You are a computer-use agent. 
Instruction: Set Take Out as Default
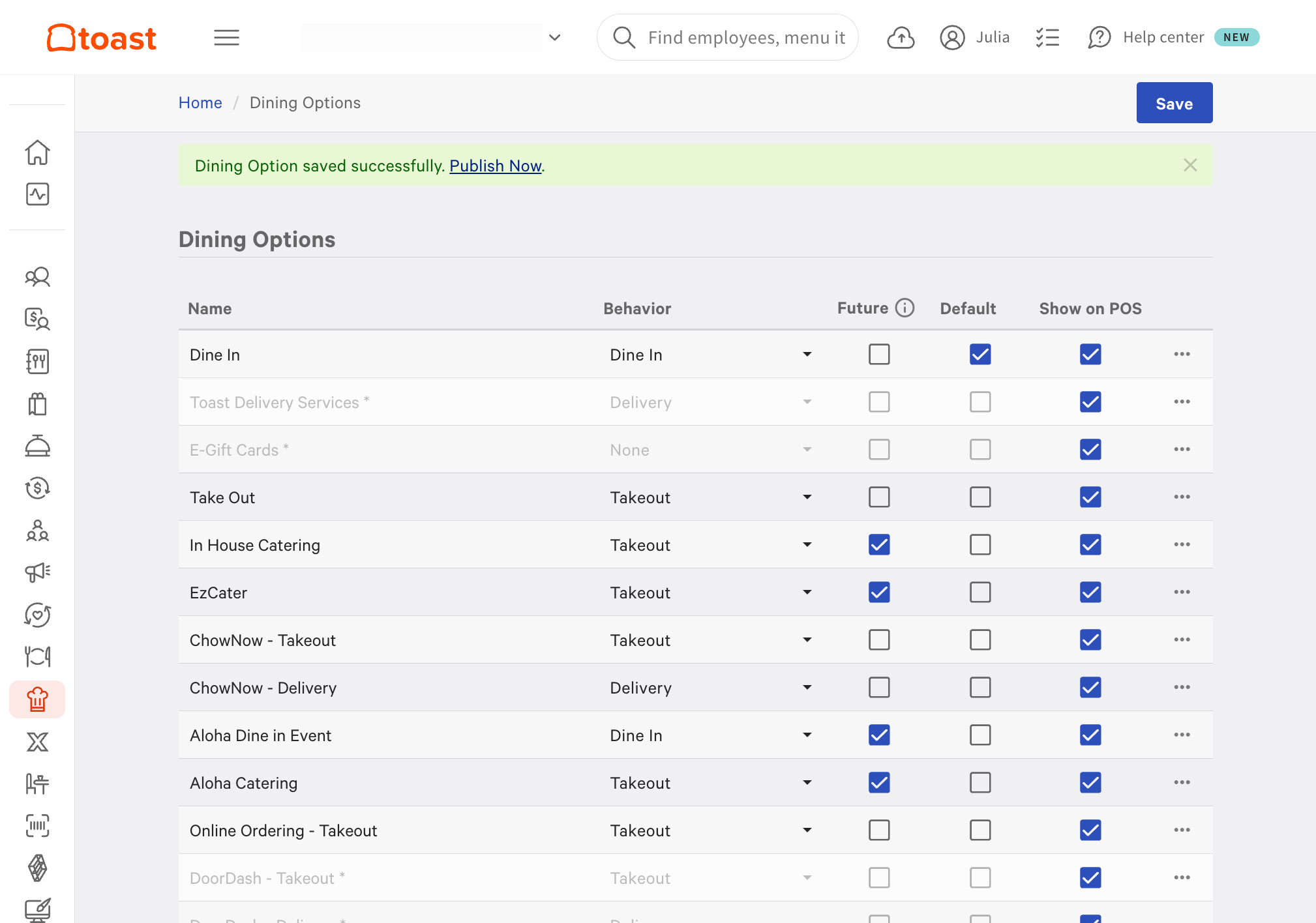980,497
